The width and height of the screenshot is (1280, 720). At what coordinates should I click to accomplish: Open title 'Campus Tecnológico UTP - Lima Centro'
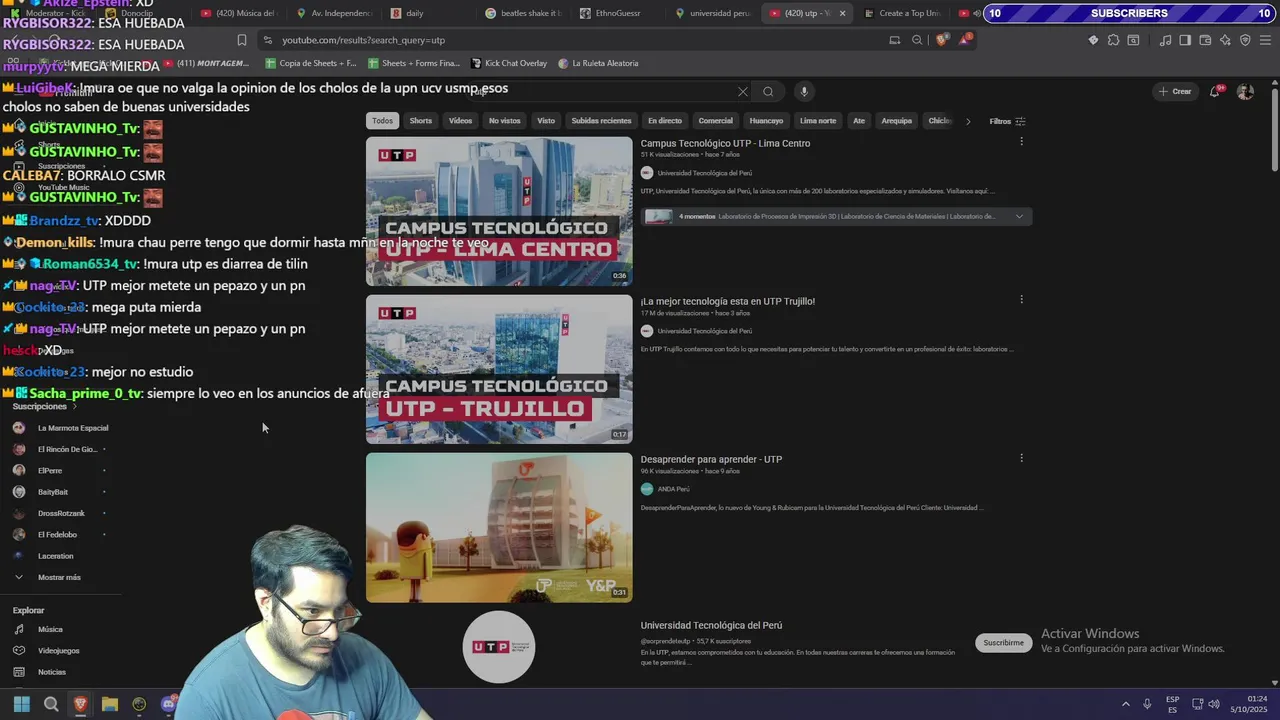coord(725,143)
